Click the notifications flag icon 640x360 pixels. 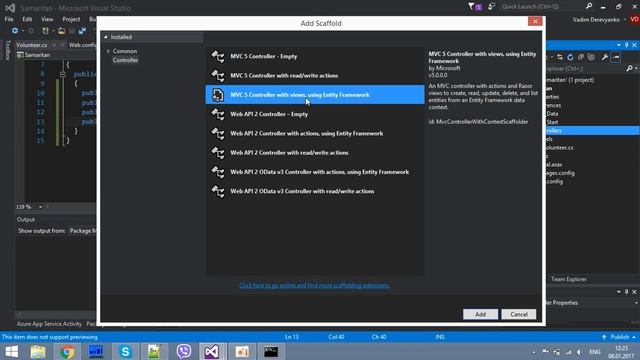[x=475, y=7]
